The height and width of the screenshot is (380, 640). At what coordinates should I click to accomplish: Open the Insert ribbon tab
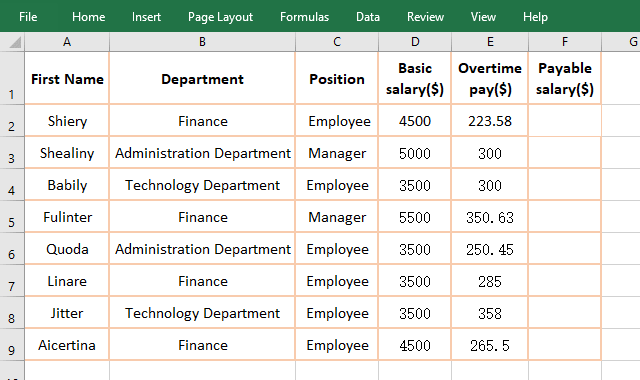point(146,17)
